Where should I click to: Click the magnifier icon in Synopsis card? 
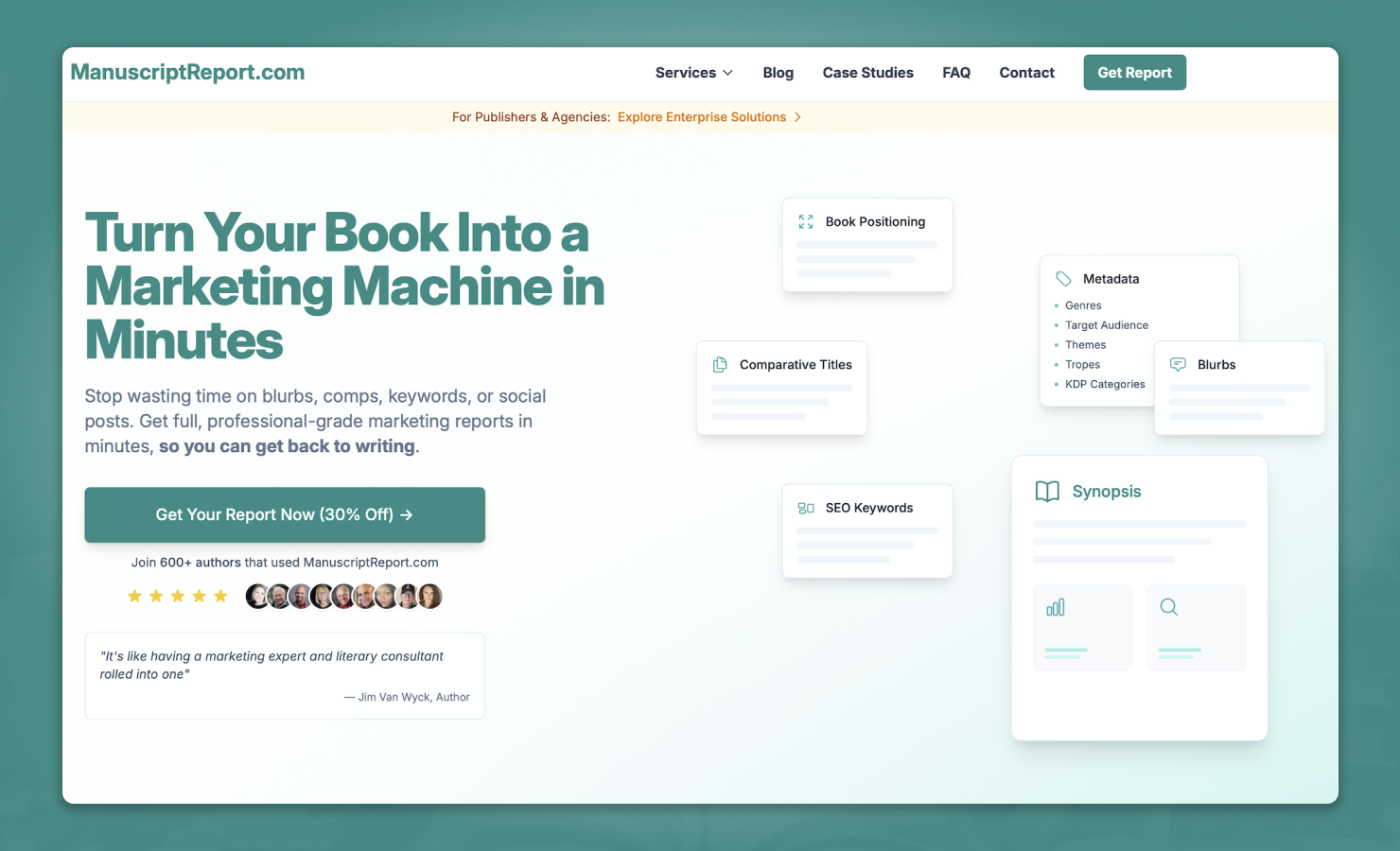(1169, 607)
